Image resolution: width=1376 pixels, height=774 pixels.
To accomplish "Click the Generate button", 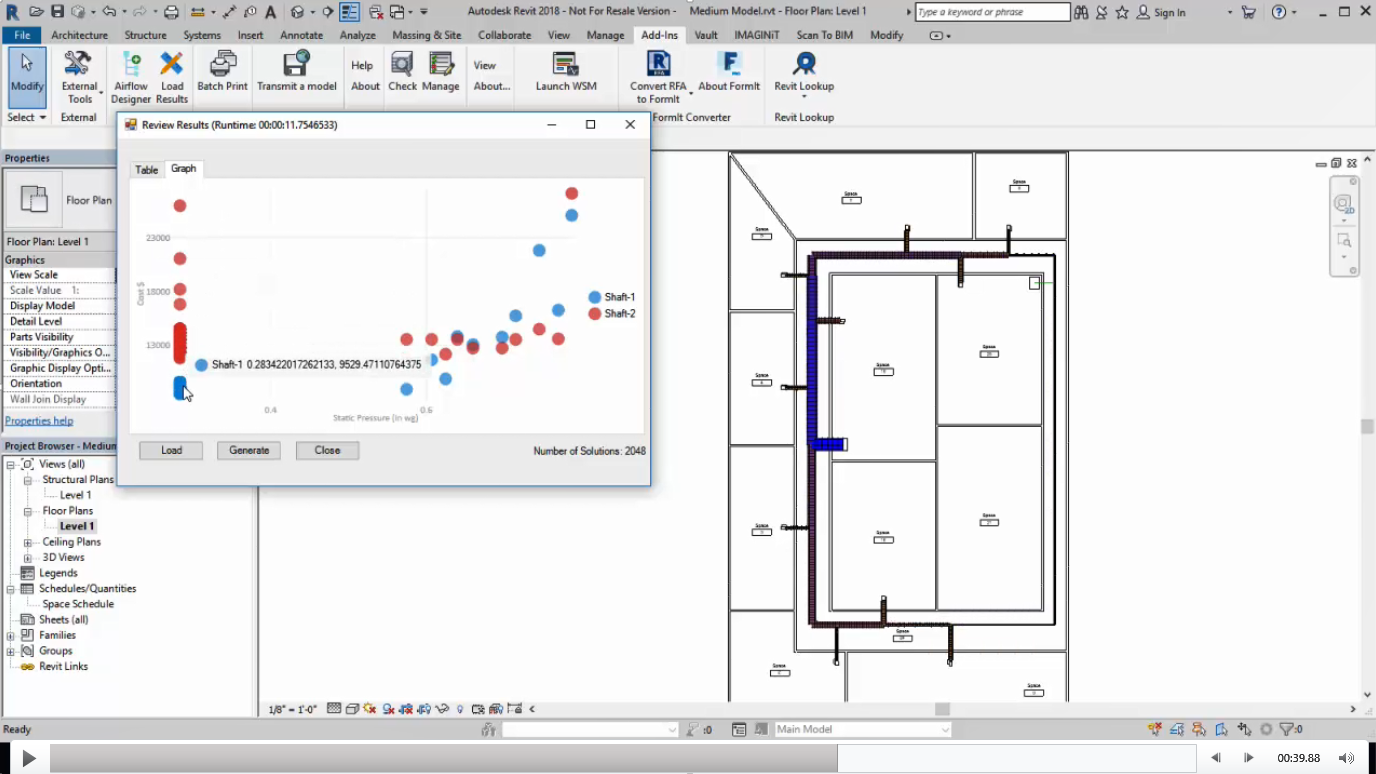I will [249, 451].
